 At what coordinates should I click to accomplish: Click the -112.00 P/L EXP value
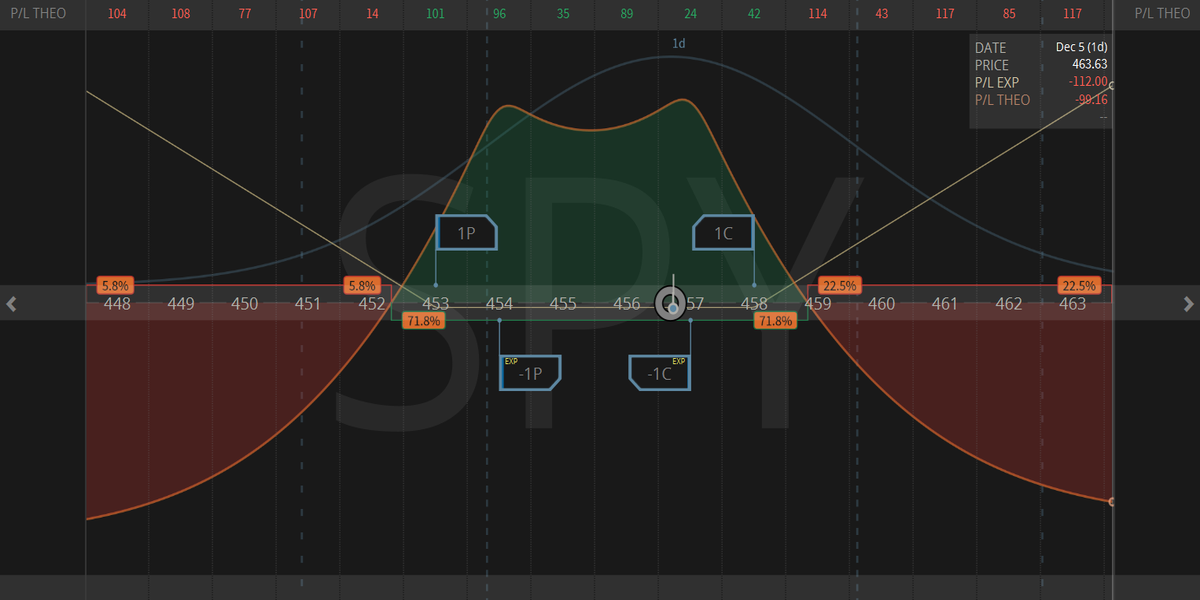[x=1087, y=81]
